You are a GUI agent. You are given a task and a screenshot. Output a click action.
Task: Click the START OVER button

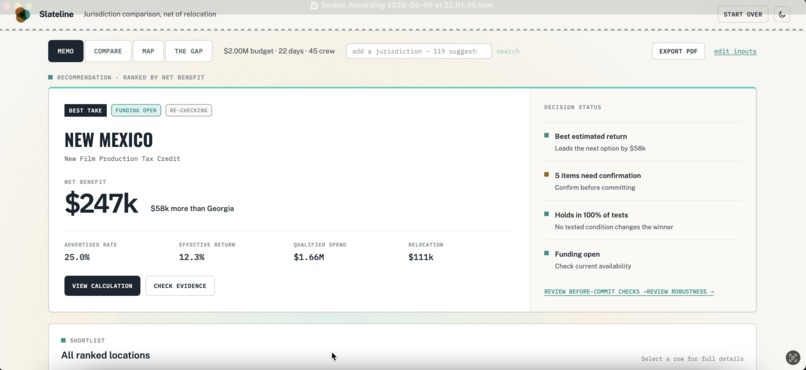pos(743,14)
